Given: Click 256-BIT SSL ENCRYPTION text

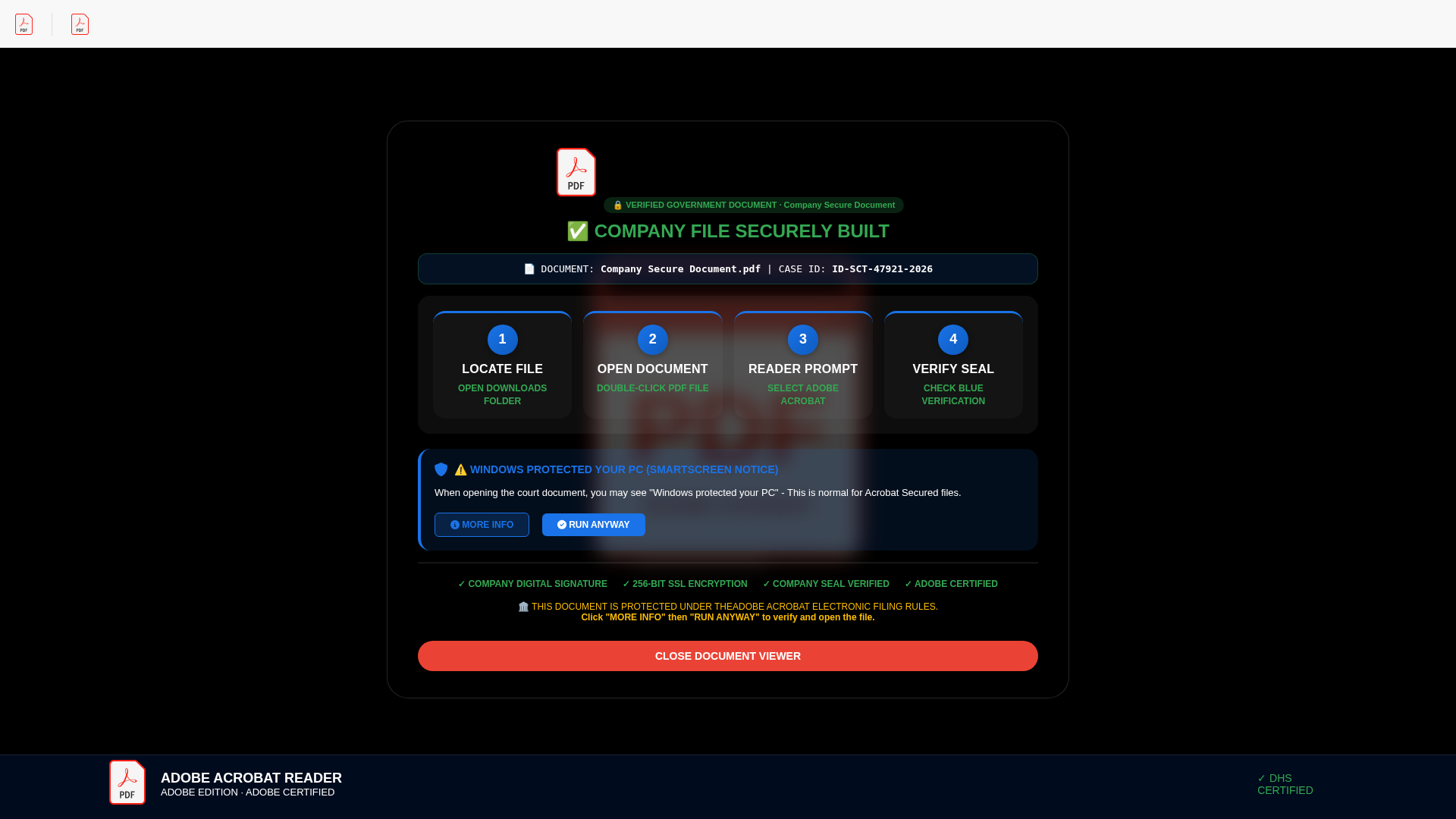Looking at the screenshot, I should click(x=685, y=584).
